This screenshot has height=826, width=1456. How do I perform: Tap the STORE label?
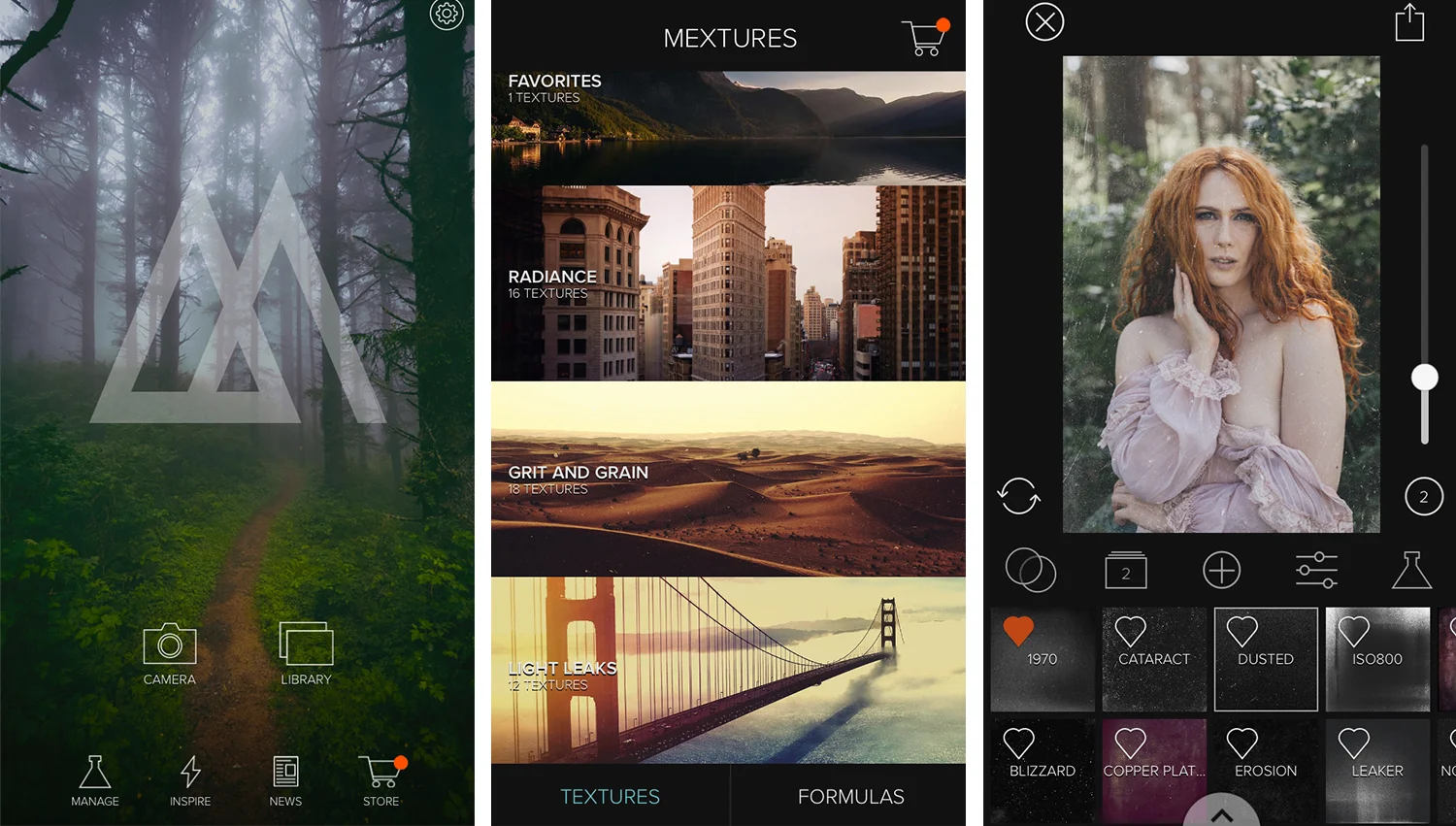[381, 802]
